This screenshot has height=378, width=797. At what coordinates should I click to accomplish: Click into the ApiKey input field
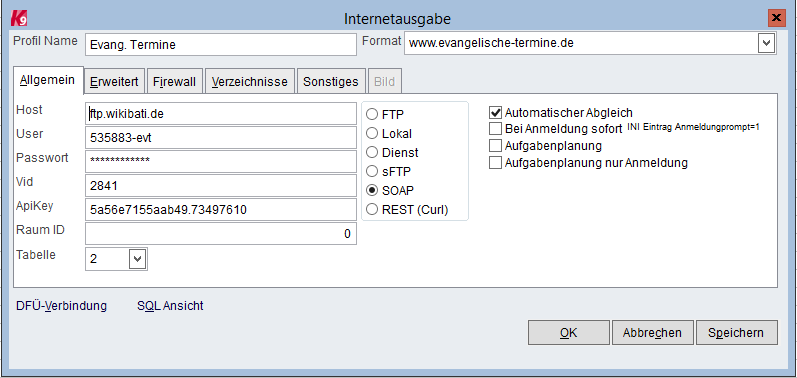[x=221, y=209]
